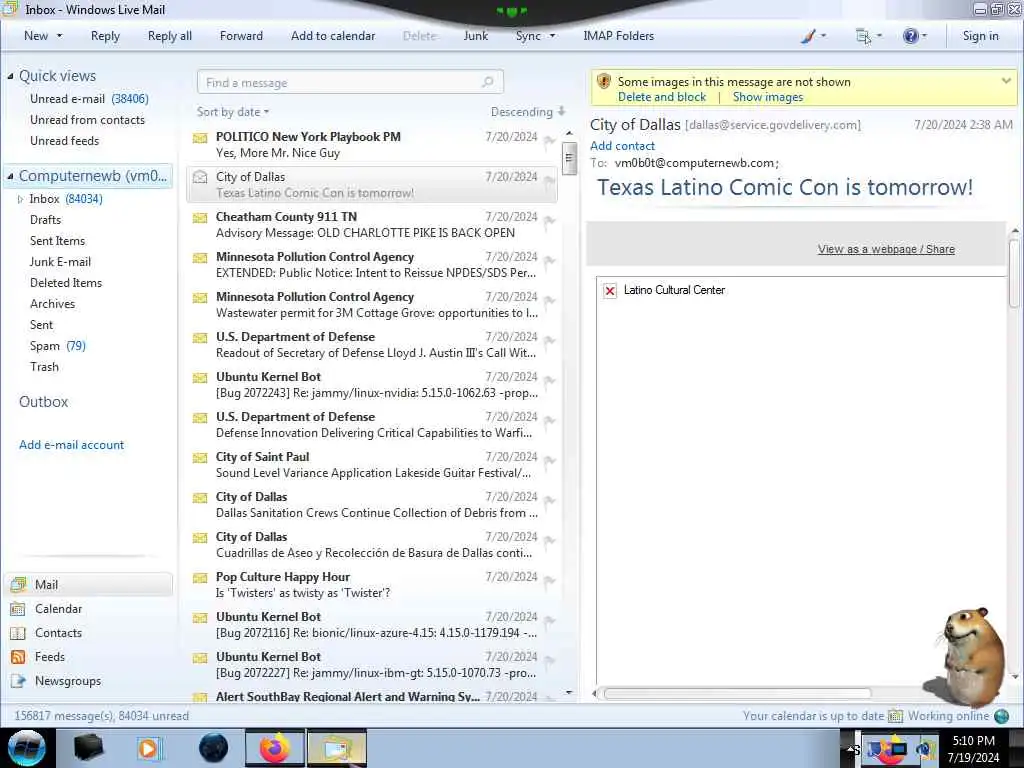
Task: Flag the Cheatham County 911 TN message
Action: coord(549,220)
